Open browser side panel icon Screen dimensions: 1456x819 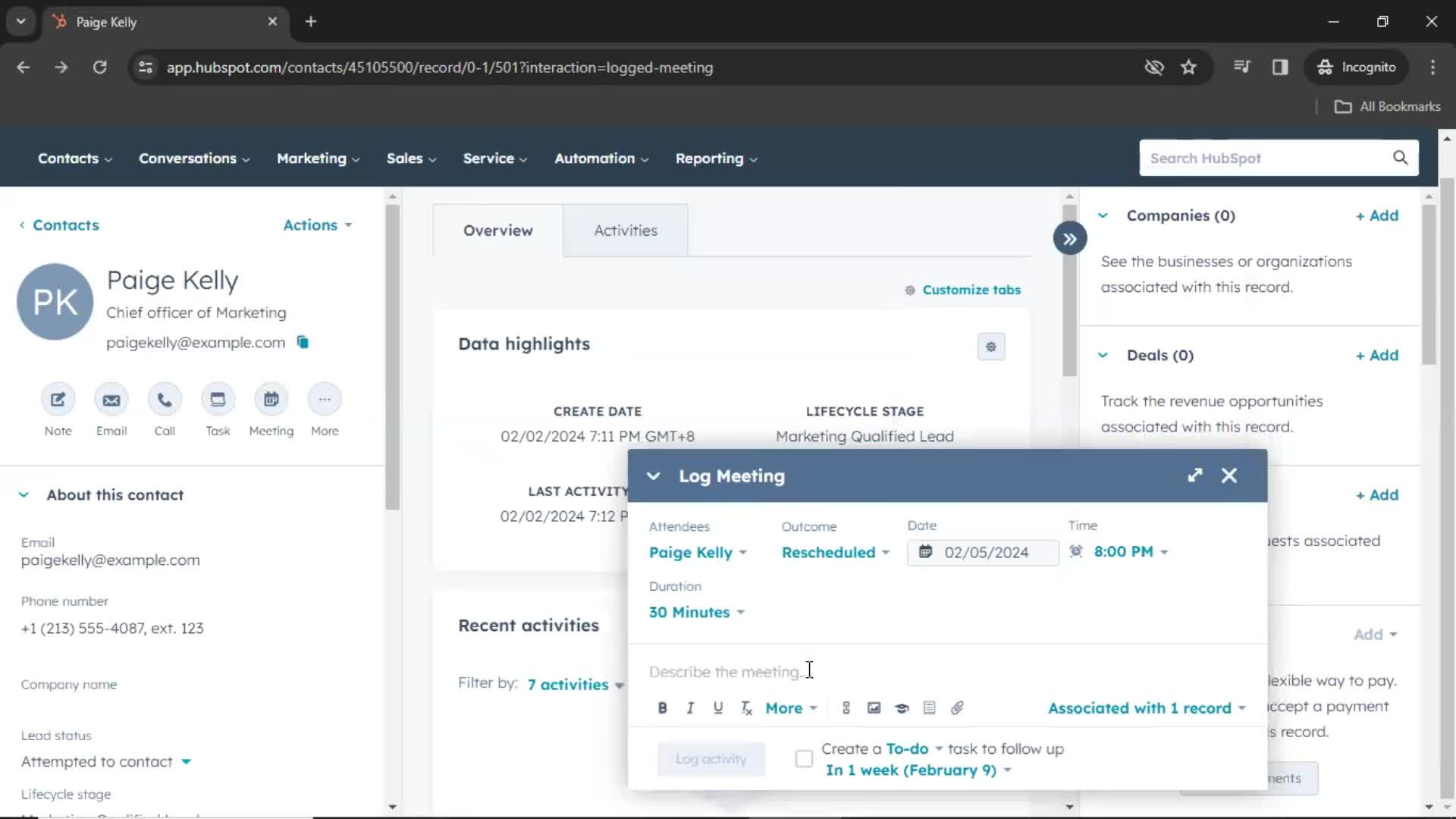click(1280, 67)
